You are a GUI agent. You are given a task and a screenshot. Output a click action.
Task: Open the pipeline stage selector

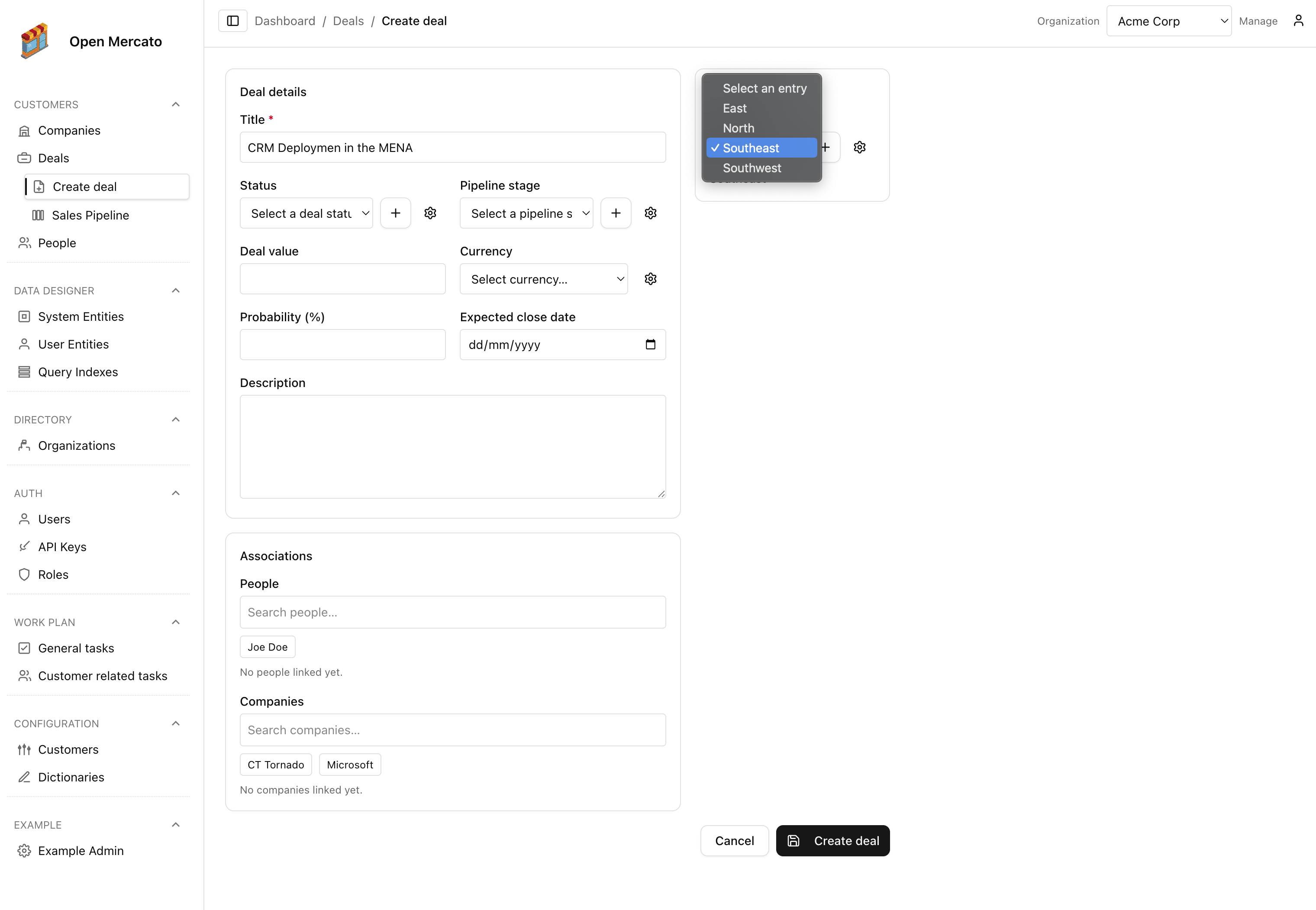[x=526, y=213]
